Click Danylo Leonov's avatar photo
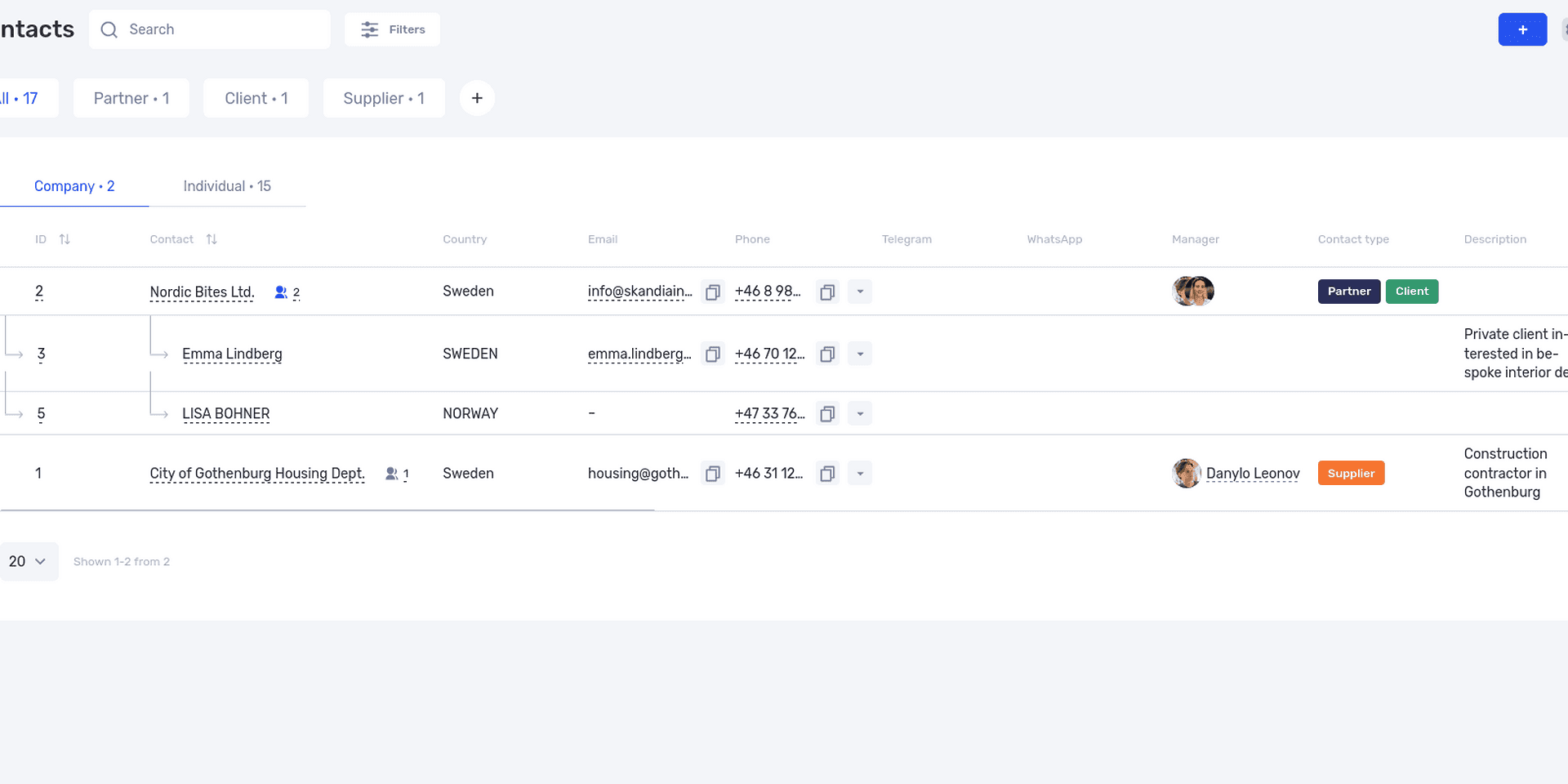Viewport: 1568px width, 784px height. (x=1186, y=473)
